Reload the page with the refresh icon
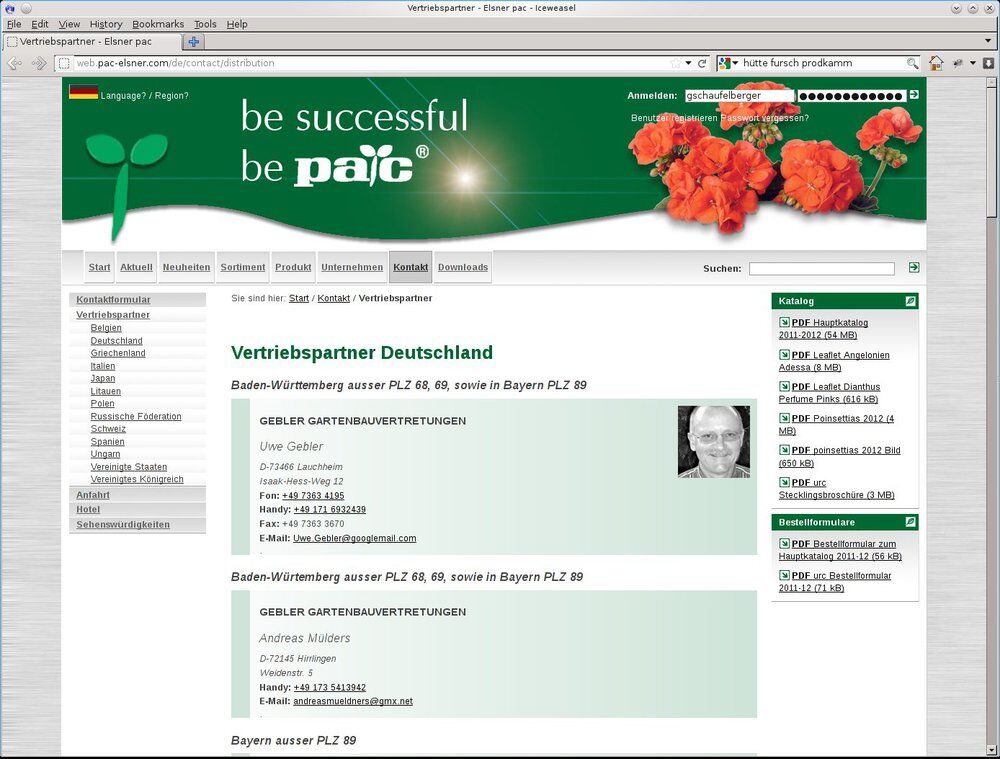 point(703,63)
